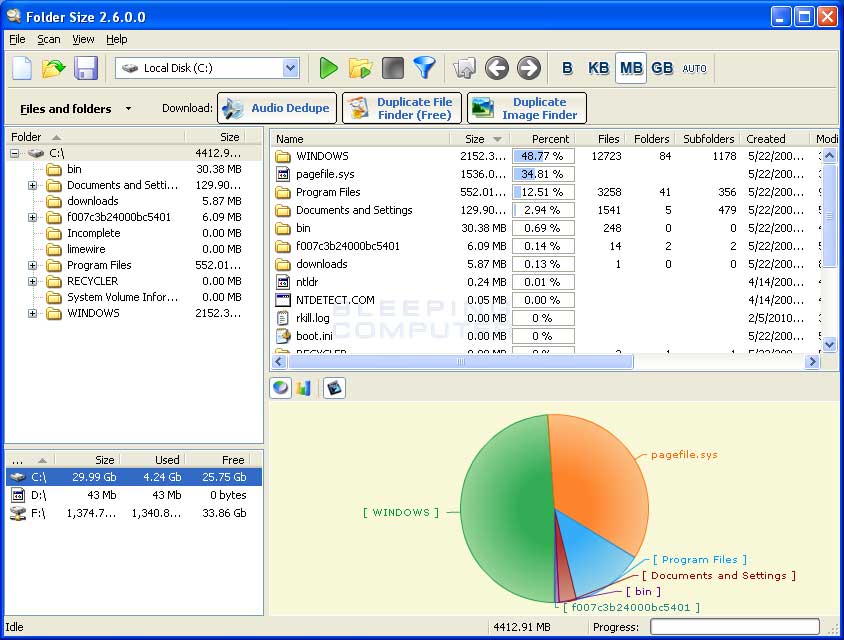The height and width of the screenshot is (640, 844).
Task: Switch size units to GB
Action: click(662, 68)
